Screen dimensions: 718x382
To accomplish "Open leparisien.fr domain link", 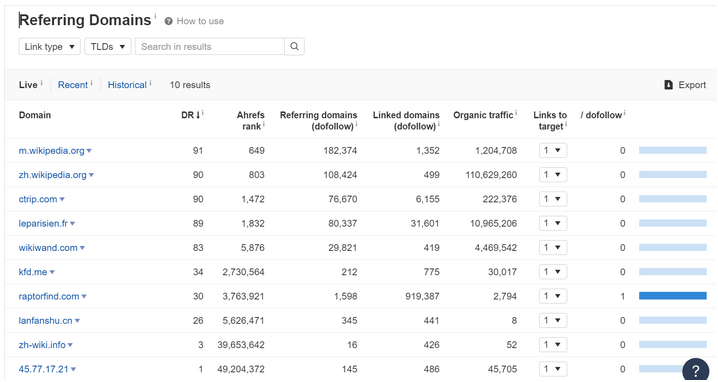I will [43, 224].
